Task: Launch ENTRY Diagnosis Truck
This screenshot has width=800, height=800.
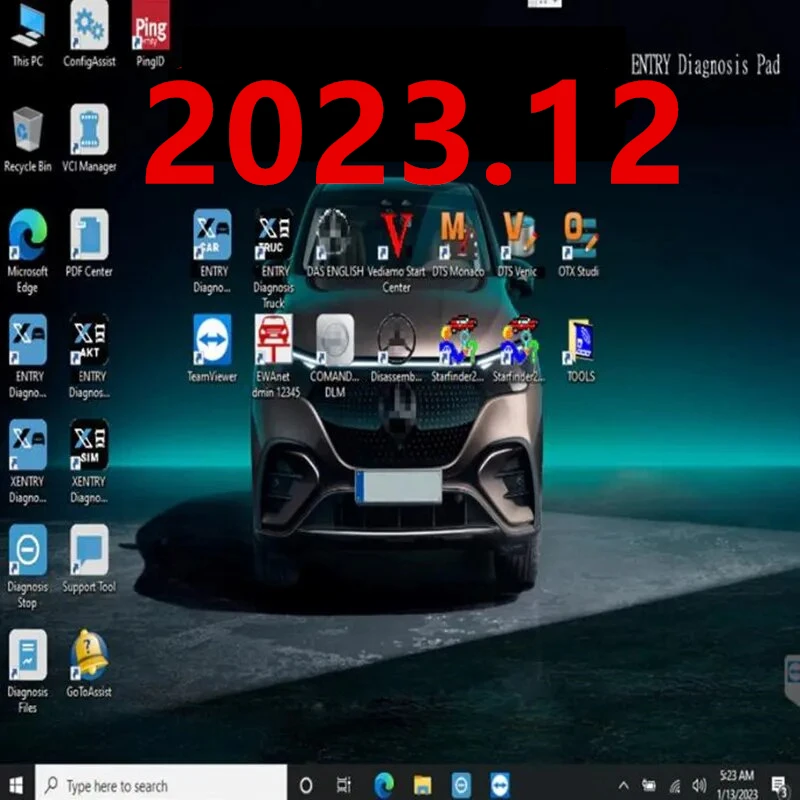Action: click(x=274, y=259)
